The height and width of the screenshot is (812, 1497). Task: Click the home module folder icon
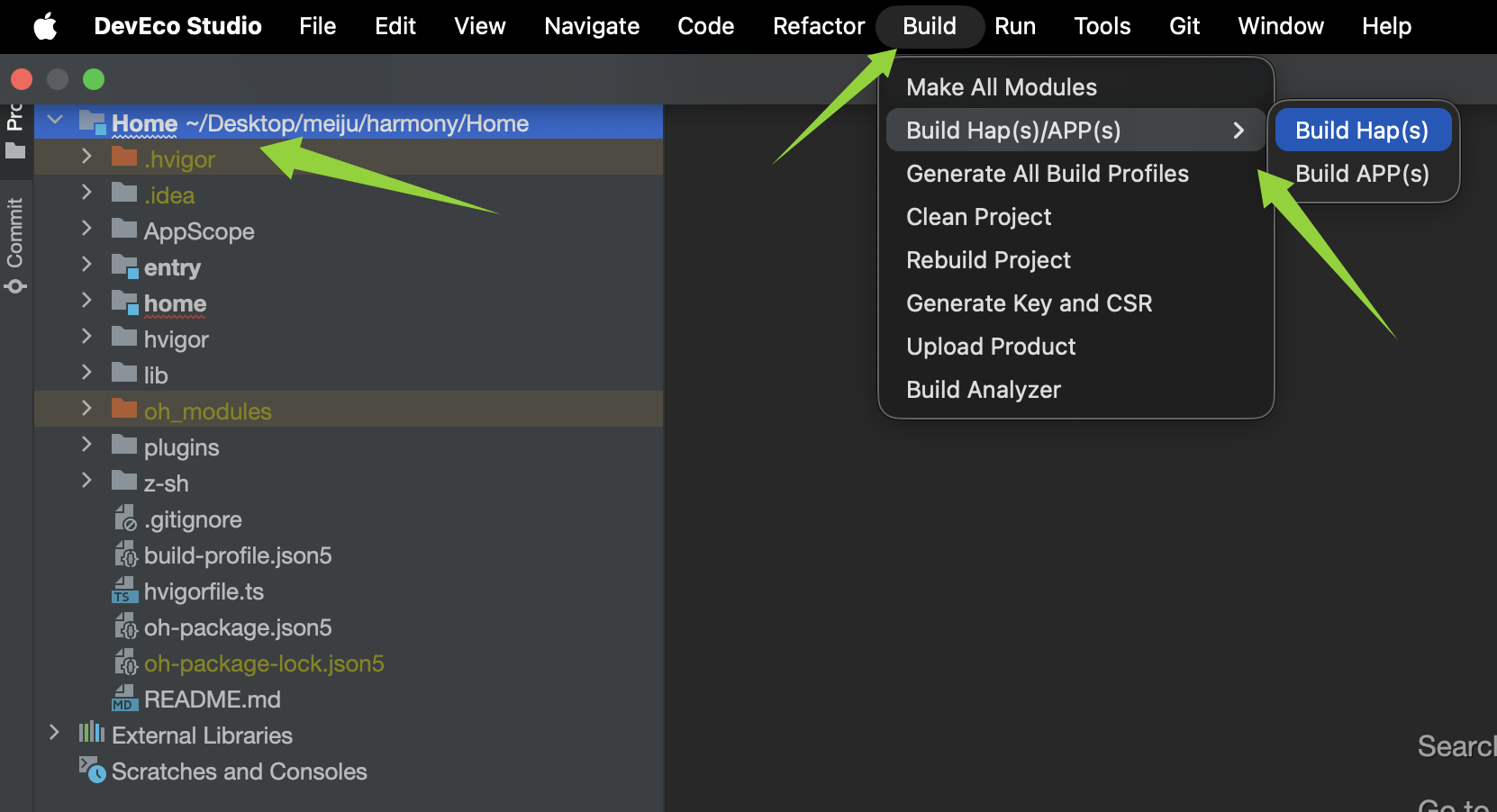point(125,302)
